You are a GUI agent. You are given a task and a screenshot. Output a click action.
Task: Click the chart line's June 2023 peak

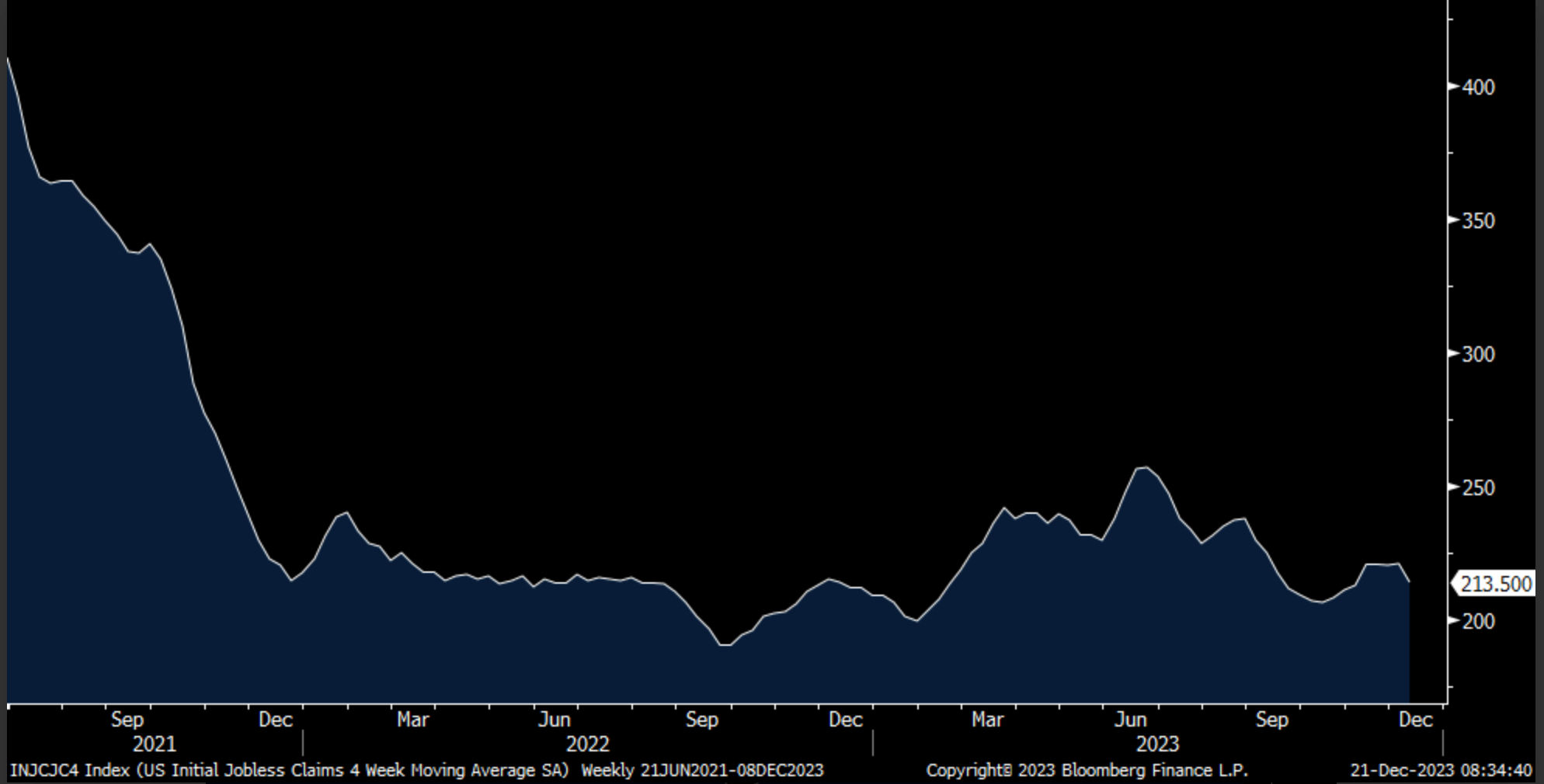click(x=1144, y=467)
